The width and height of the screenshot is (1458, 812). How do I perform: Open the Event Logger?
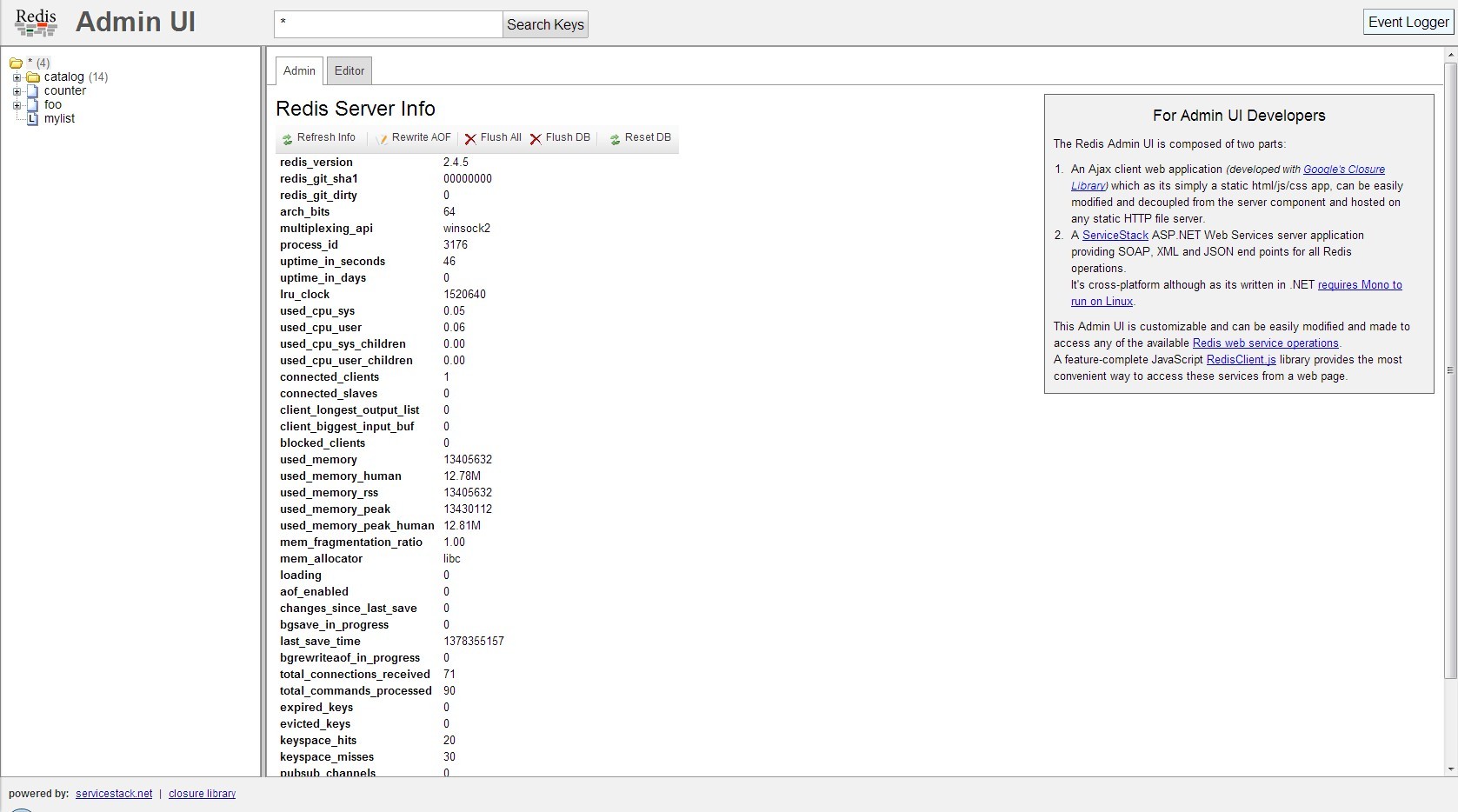[1408, 23]
